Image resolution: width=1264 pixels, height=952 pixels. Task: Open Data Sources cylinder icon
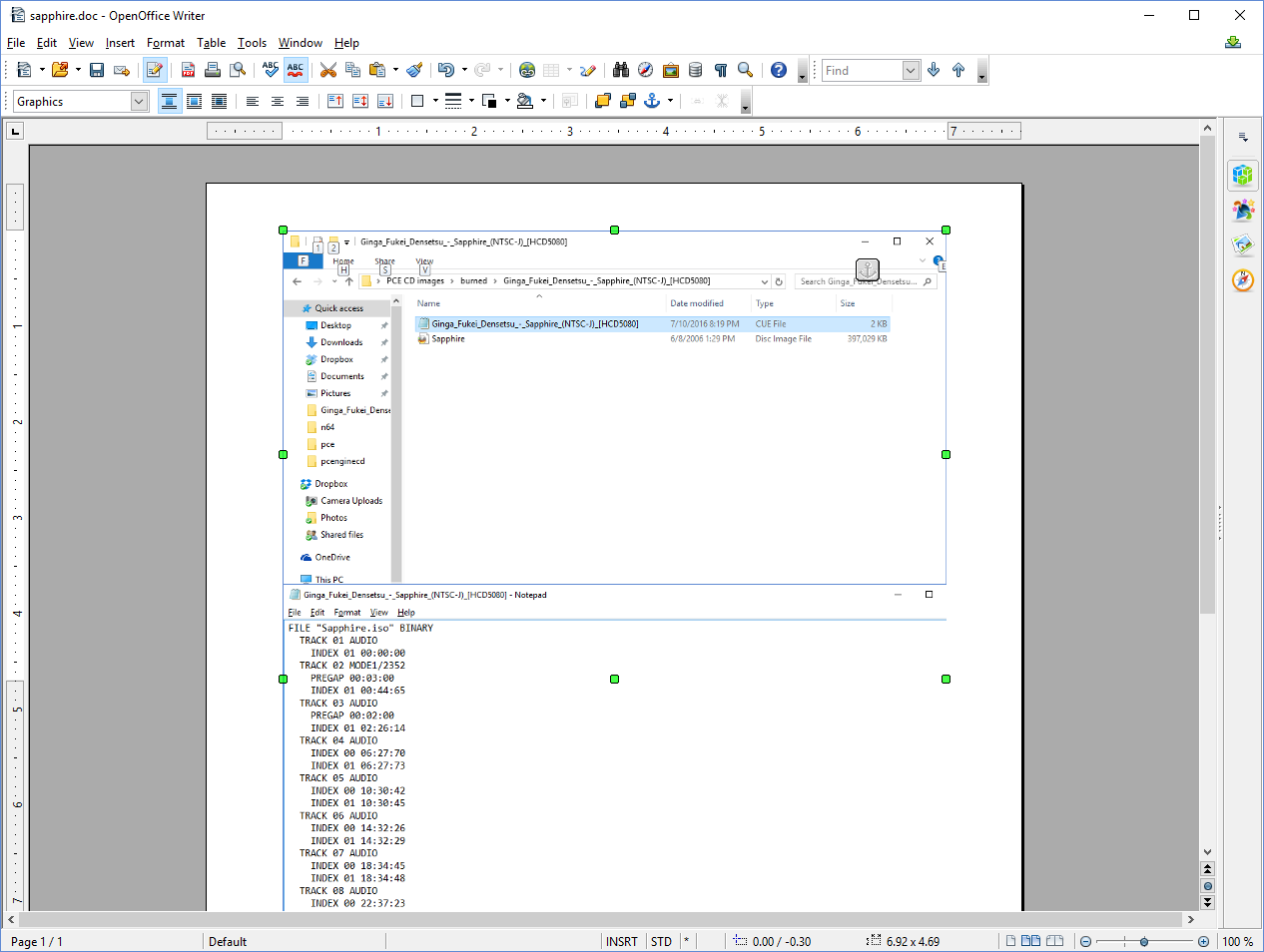[x=696, y=70]
